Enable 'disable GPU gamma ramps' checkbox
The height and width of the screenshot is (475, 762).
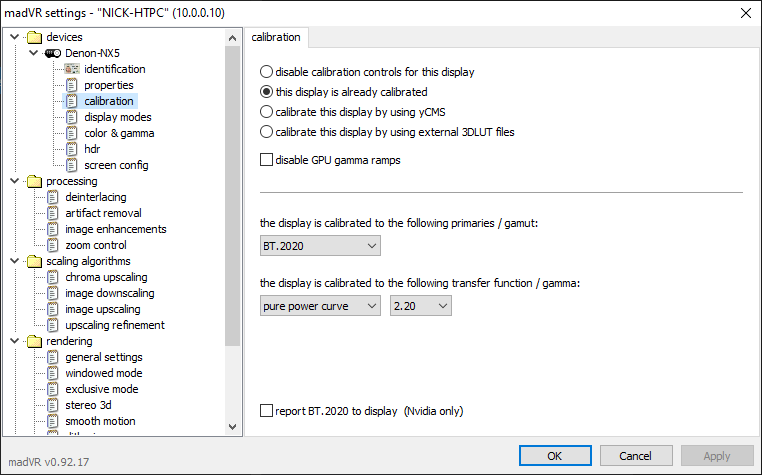pyautogui.click(x=266, y=160)
